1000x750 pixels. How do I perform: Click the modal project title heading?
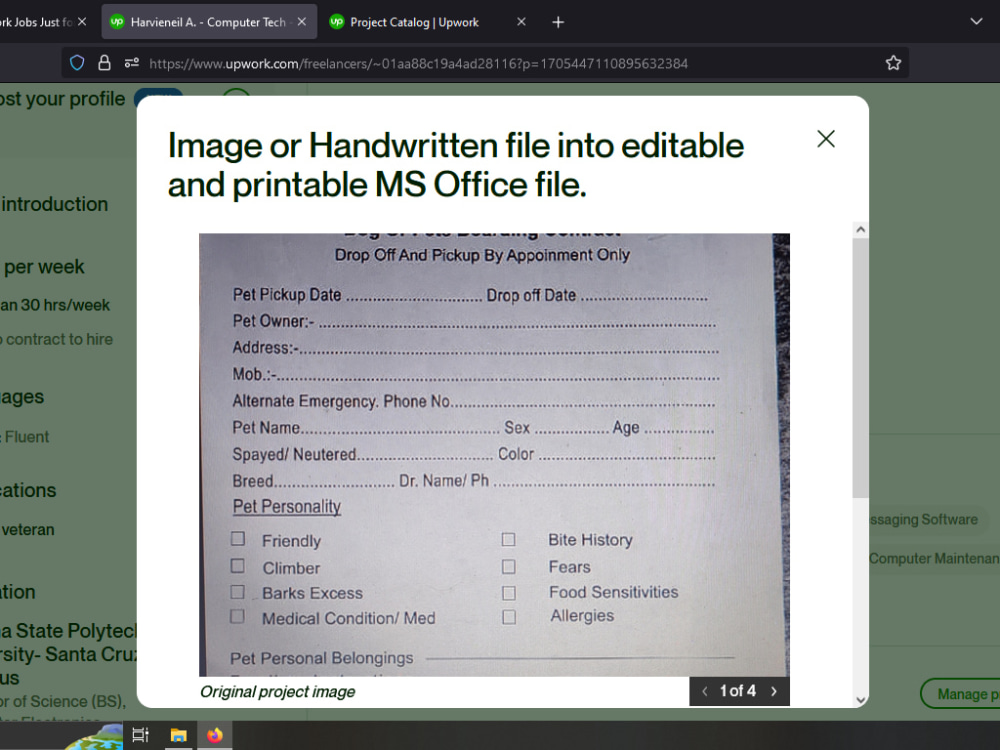click(455, 165)
